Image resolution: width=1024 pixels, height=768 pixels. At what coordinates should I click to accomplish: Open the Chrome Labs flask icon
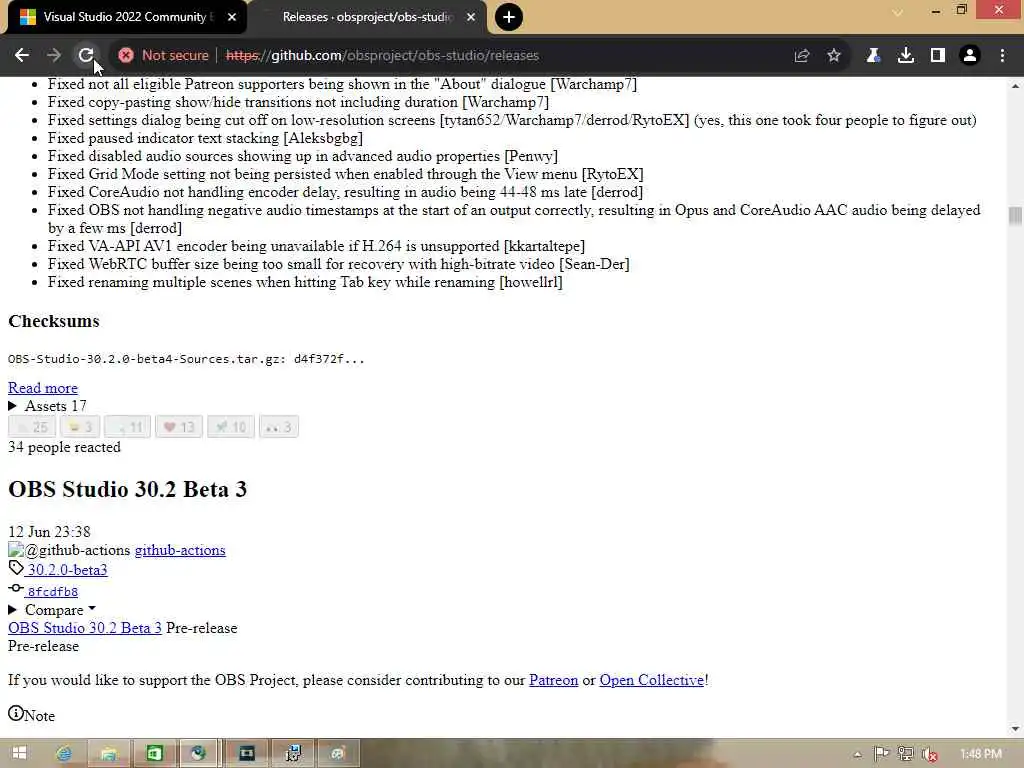point(873,56)
